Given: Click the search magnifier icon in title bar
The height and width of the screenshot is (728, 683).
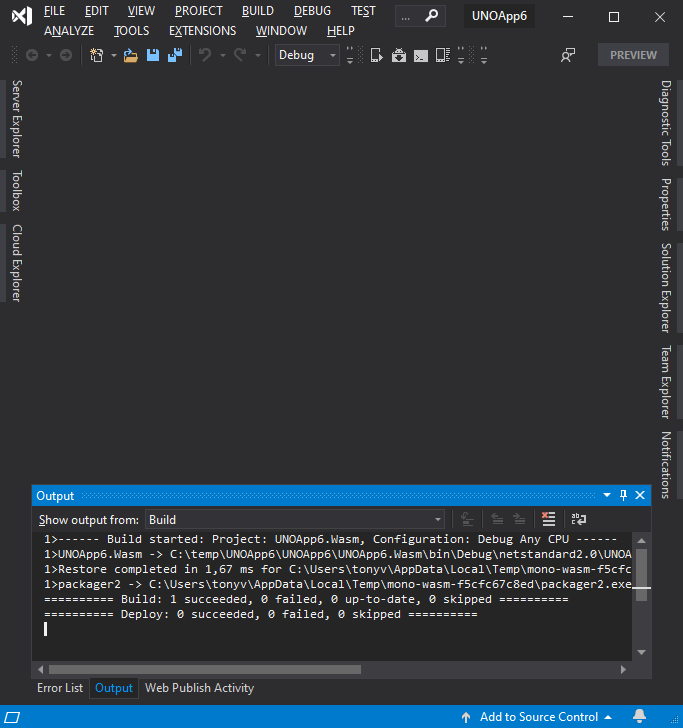Looking at the screenshot, I should pos(432,16).
